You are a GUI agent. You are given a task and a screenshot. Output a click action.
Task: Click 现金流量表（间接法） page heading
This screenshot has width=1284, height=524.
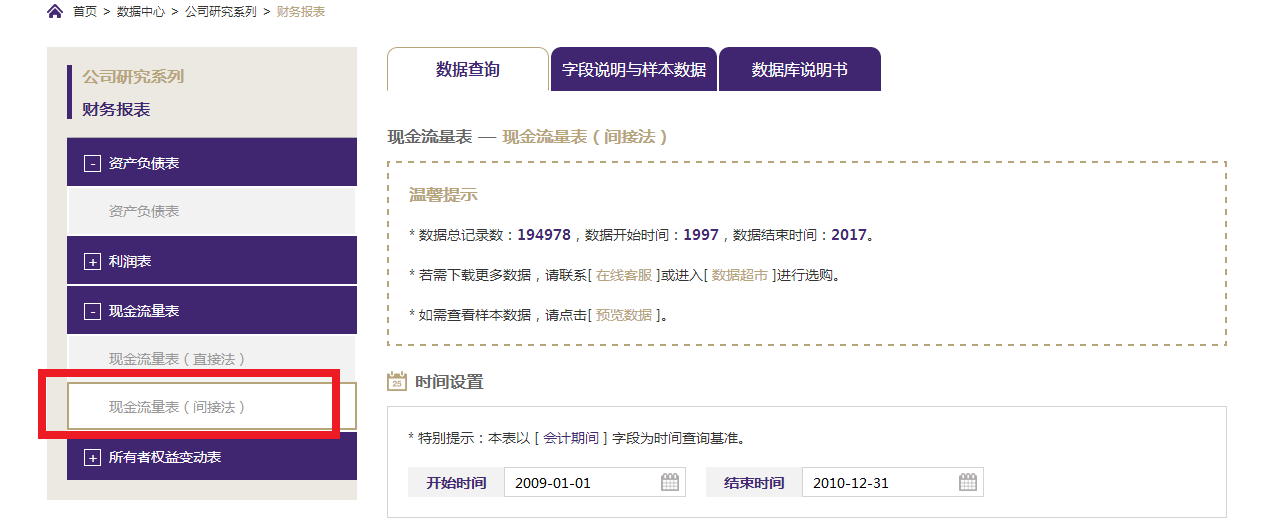pyautogui.click(x=585, y=137)
